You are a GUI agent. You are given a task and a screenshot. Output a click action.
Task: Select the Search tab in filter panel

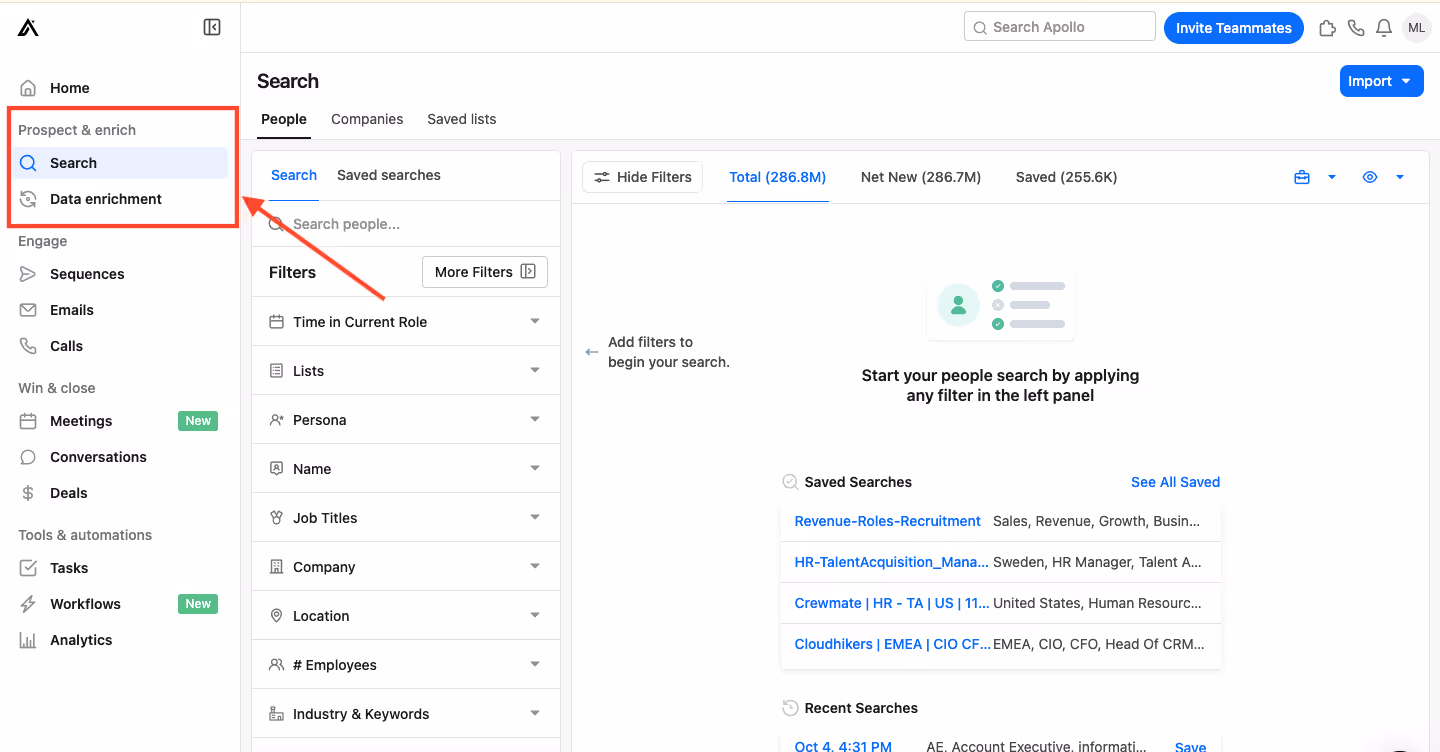(294, 175)
